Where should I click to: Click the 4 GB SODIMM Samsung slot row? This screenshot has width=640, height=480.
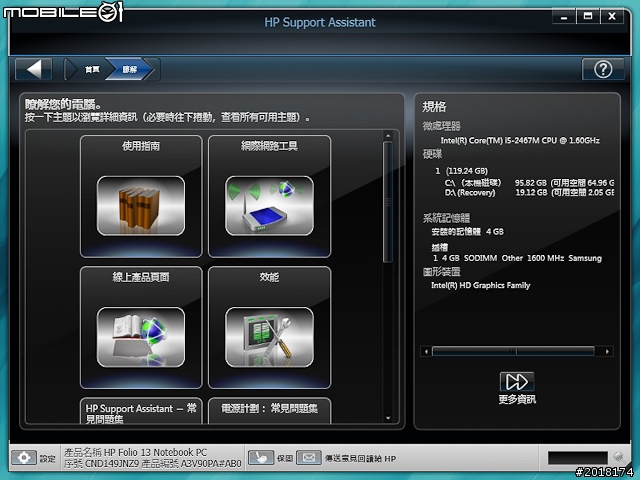click(517, 258)
